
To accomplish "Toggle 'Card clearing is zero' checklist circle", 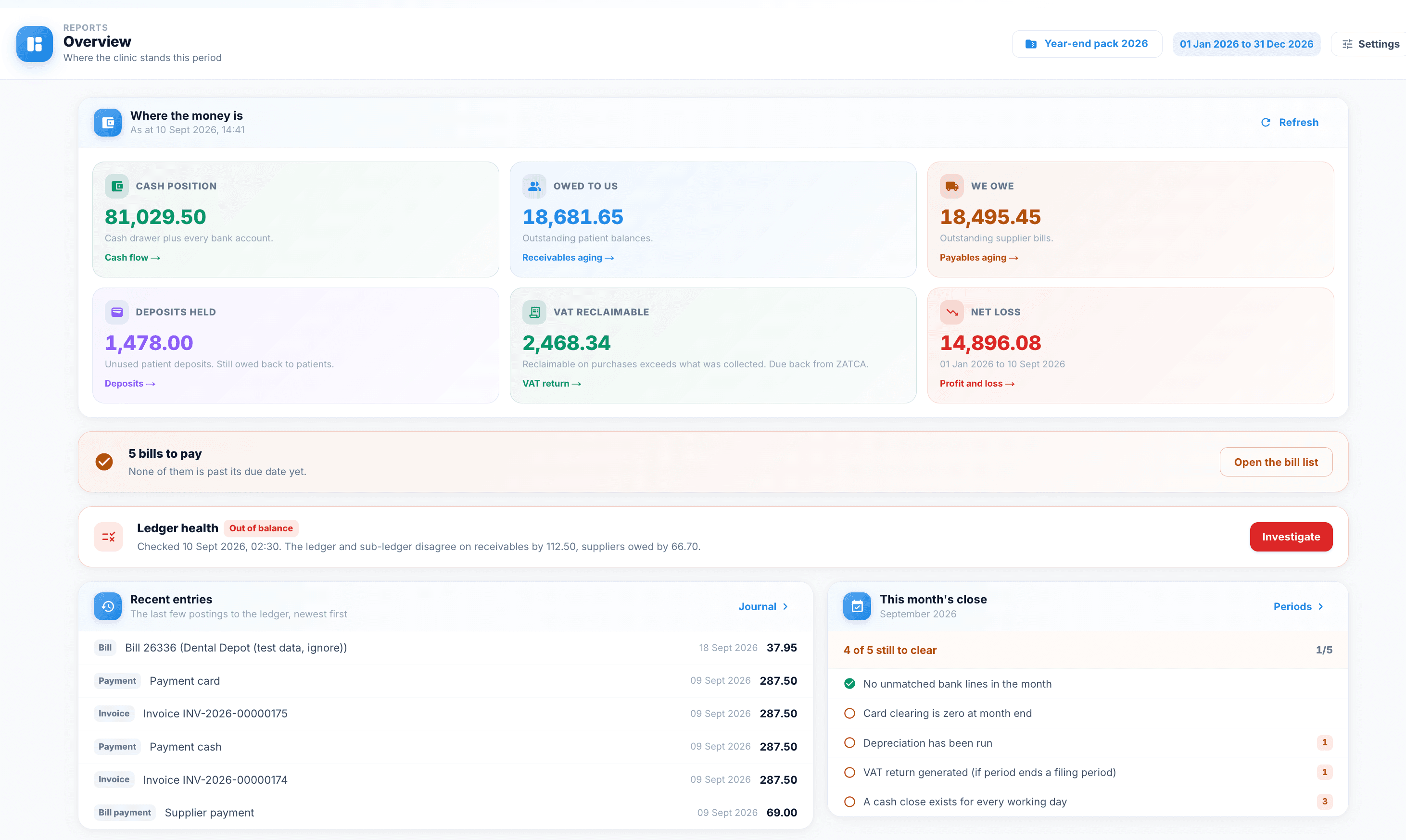I will pos(849,713).
